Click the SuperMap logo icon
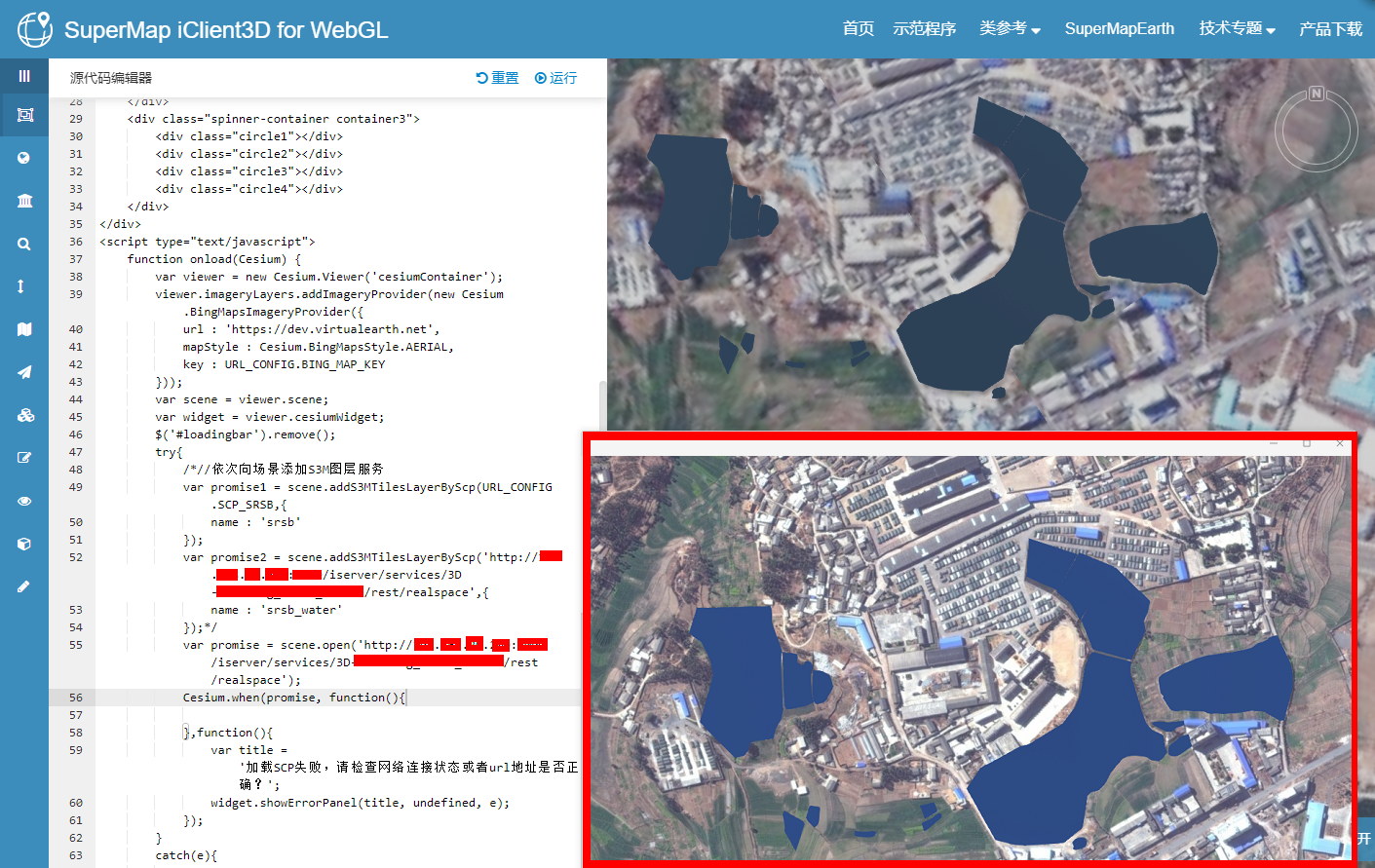 pos(34,28)
